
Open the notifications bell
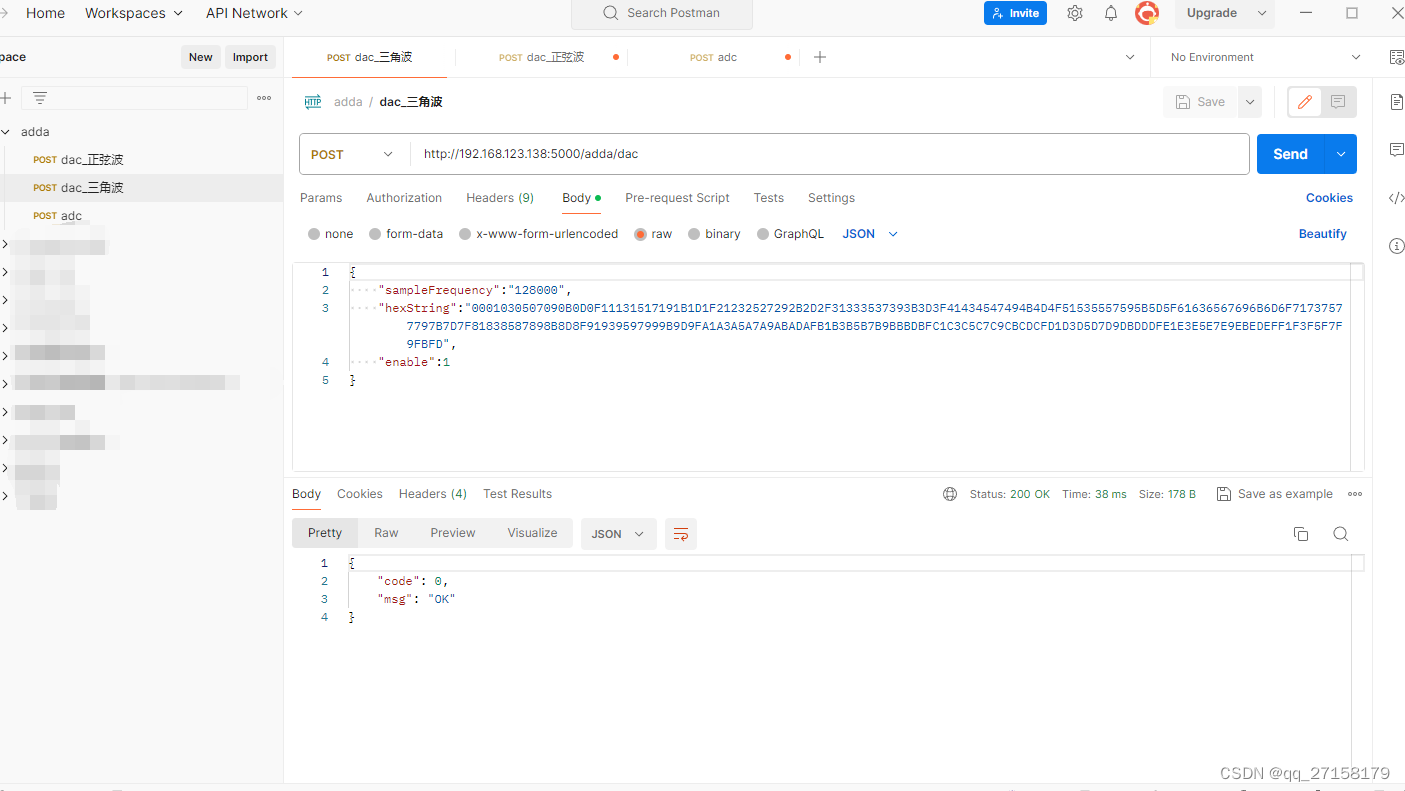coord(1110,13)
